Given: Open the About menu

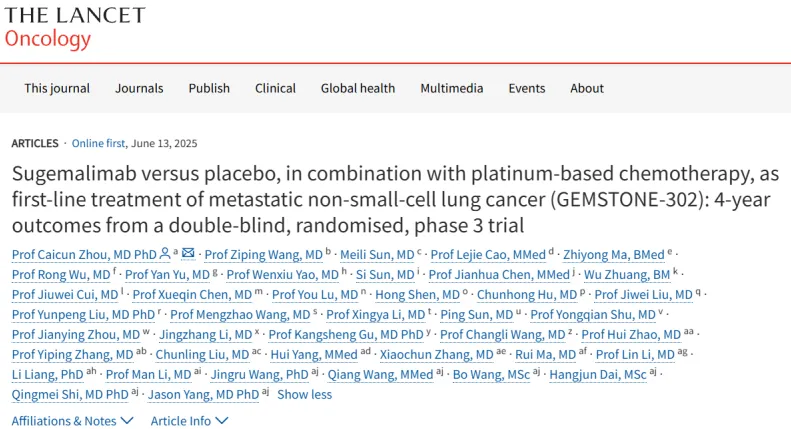Looking at the screenshot, I should [x=587, y=88].
